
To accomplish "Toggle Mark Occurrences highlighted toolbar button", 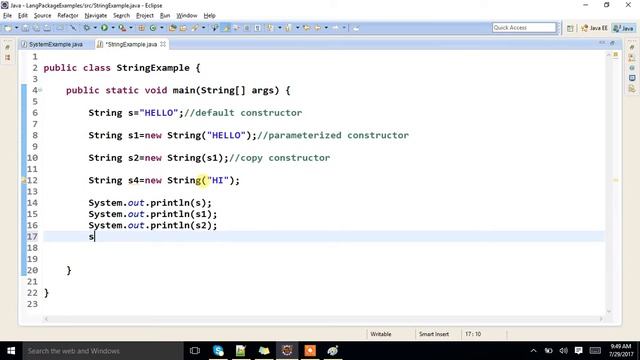I will pyautogui.click(x=225, y=28).
